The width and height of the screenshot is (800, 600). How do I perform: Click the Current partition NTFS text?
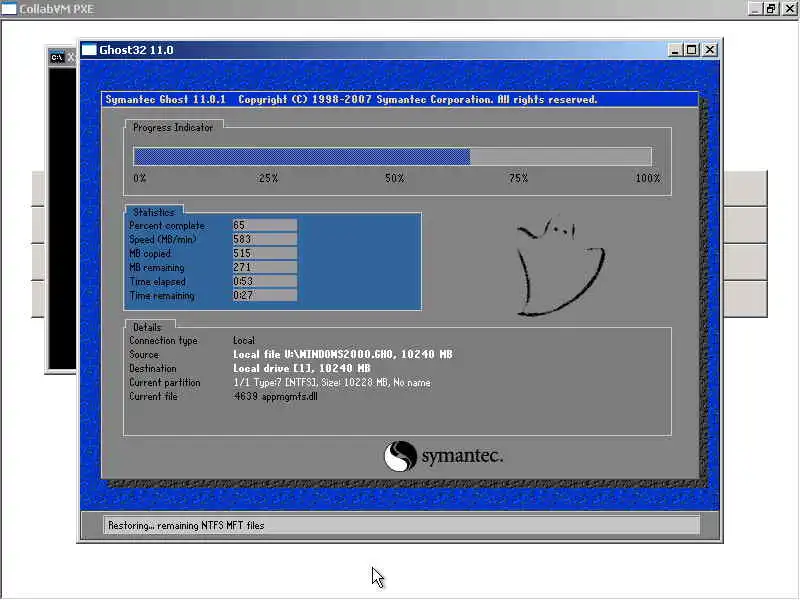332,382
